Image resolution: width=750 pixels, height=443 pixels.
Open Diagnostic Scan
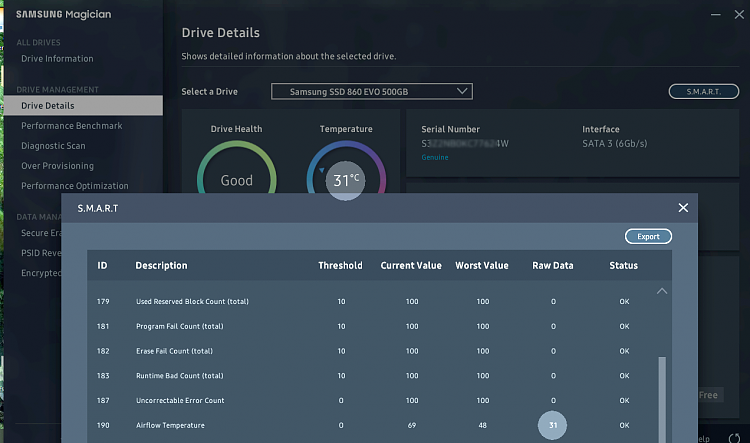tap(53, 145)
